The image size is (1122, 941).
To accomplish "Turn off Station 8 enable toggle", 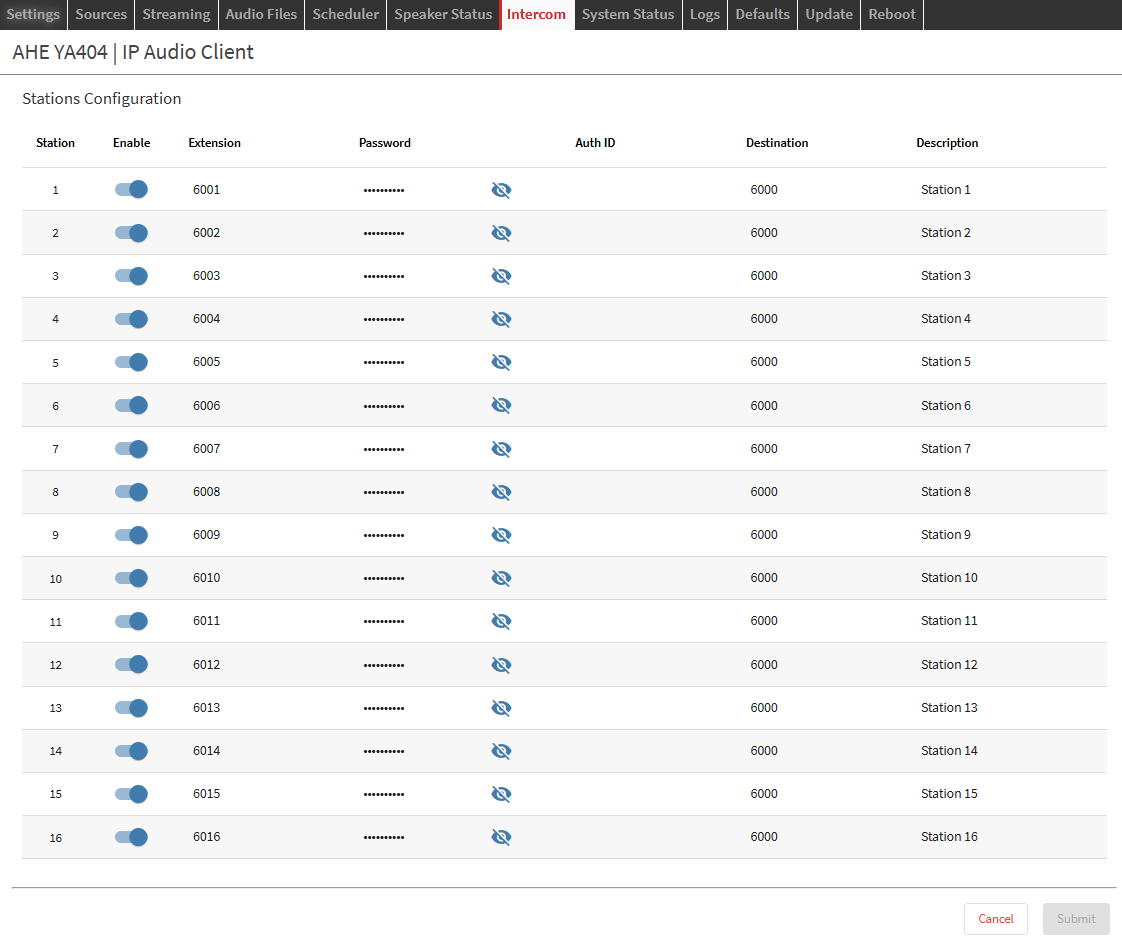I will coord(131,492).
